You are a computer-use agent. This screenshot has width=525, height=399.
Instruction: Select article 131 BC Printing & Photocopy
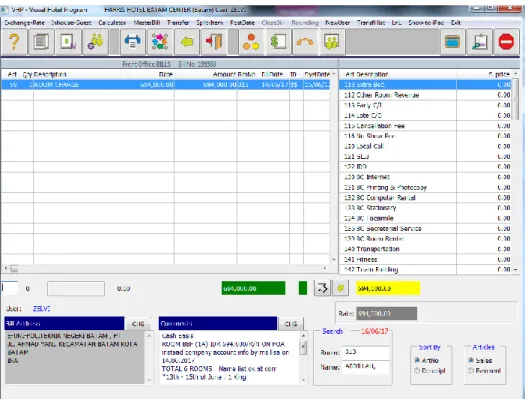426,187
